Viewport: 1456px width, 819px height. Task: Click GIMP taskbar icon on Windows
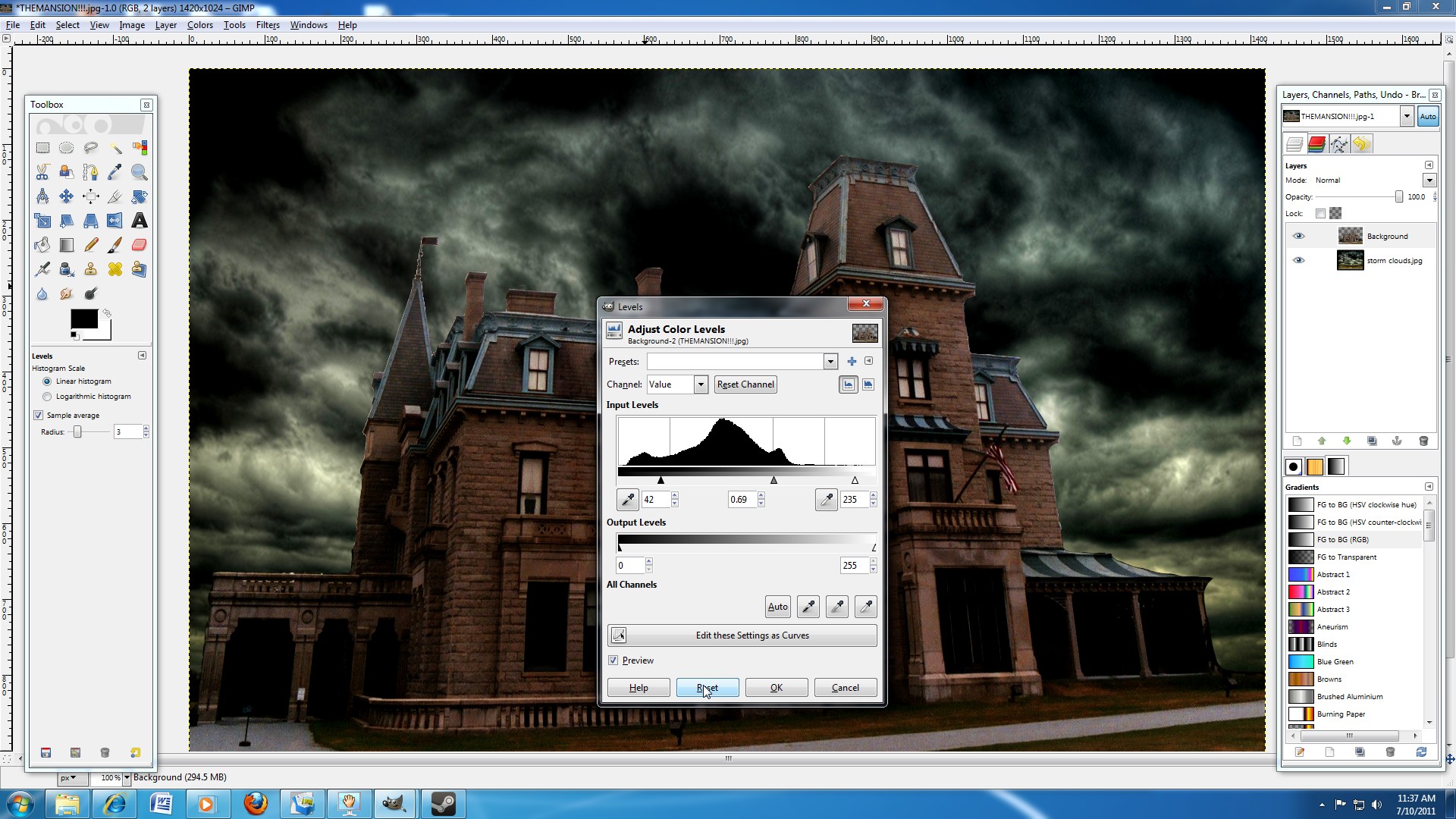pyautogui.click(x=396, y=803)
